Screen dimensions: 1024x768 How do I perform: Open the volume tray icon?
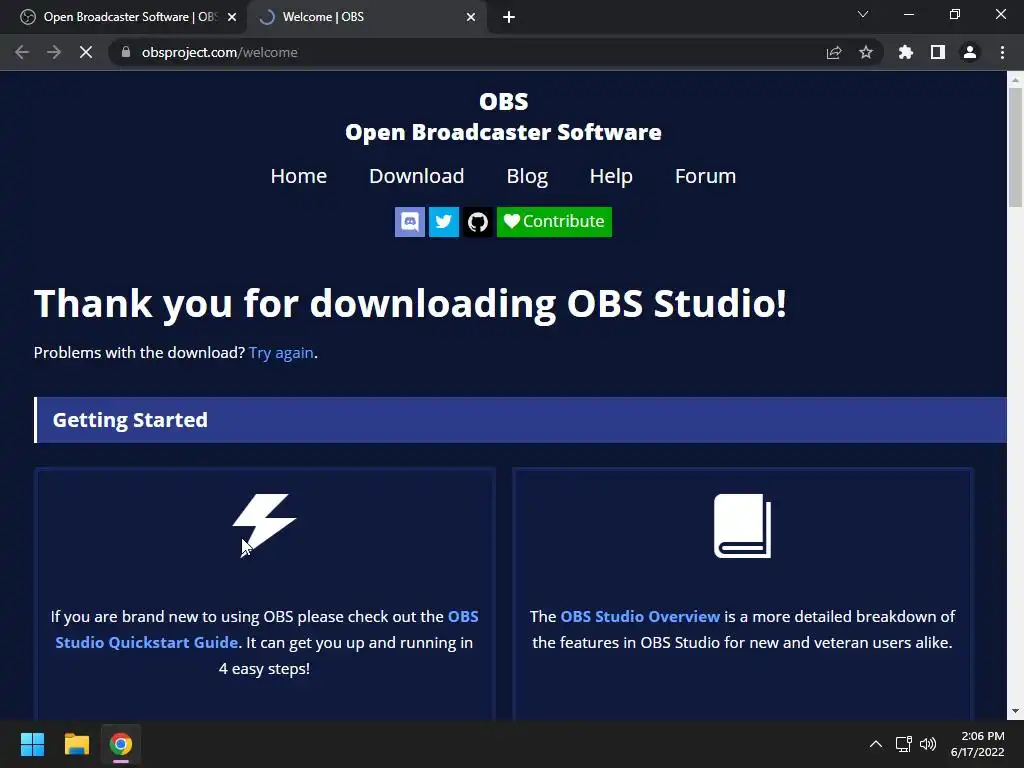928,744
